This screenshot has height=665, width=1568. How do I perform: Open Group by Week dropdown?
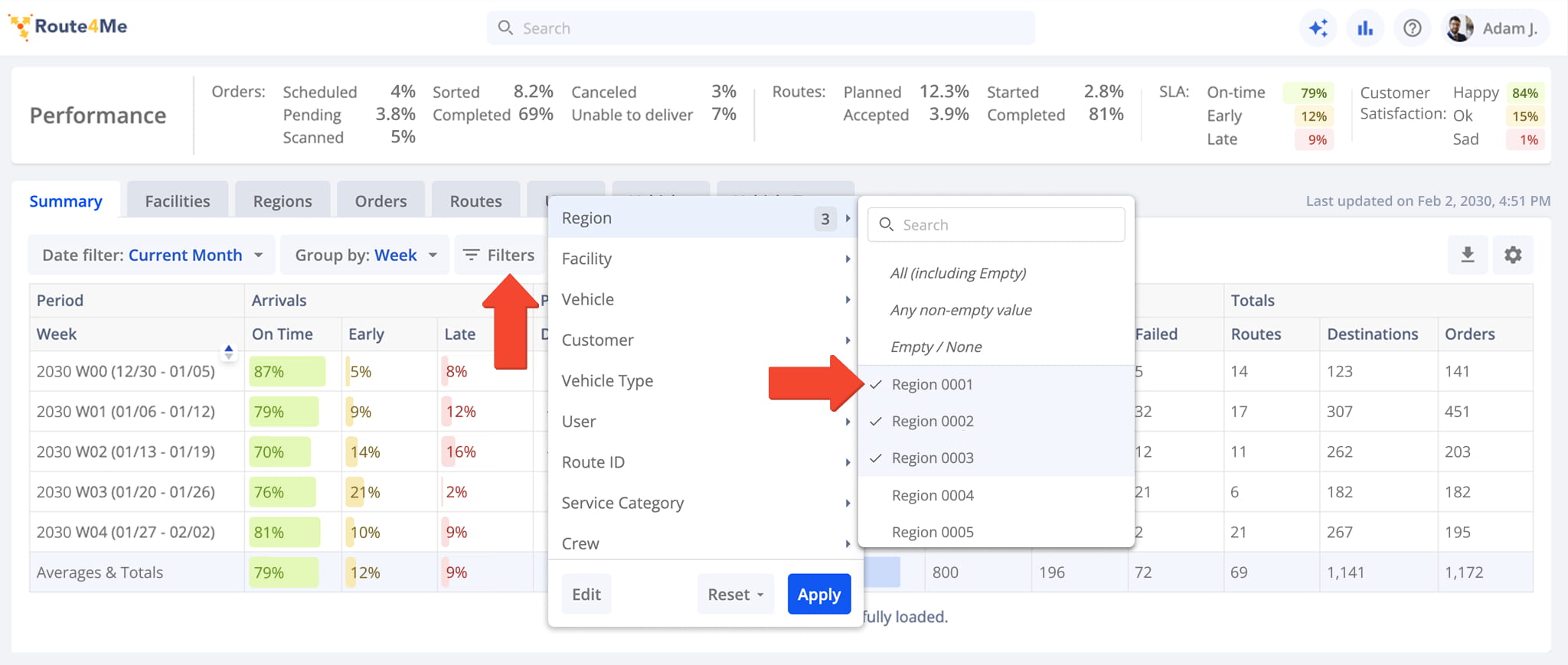point(365,255)
